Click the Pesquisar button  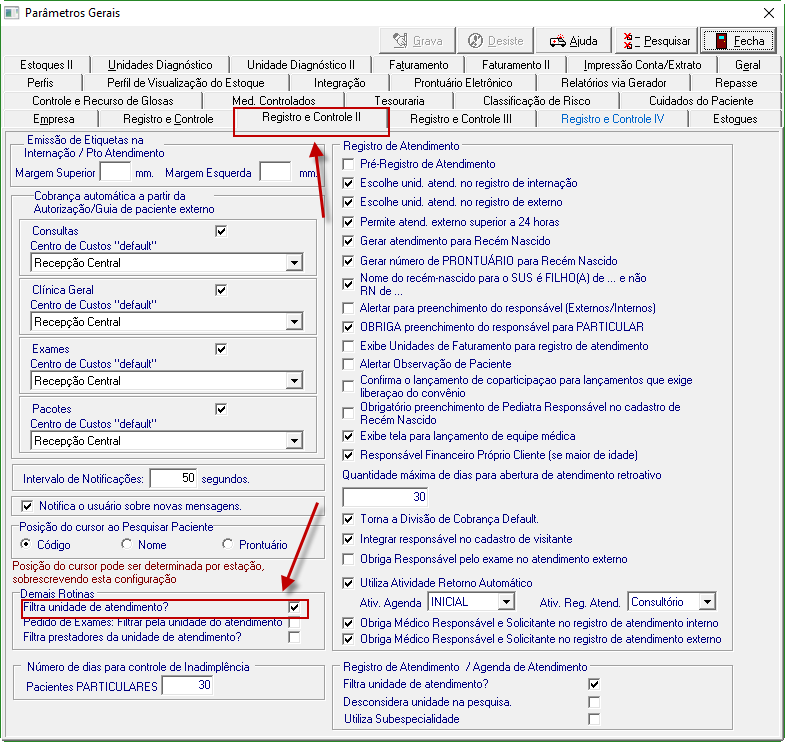(x=656, y=41)
